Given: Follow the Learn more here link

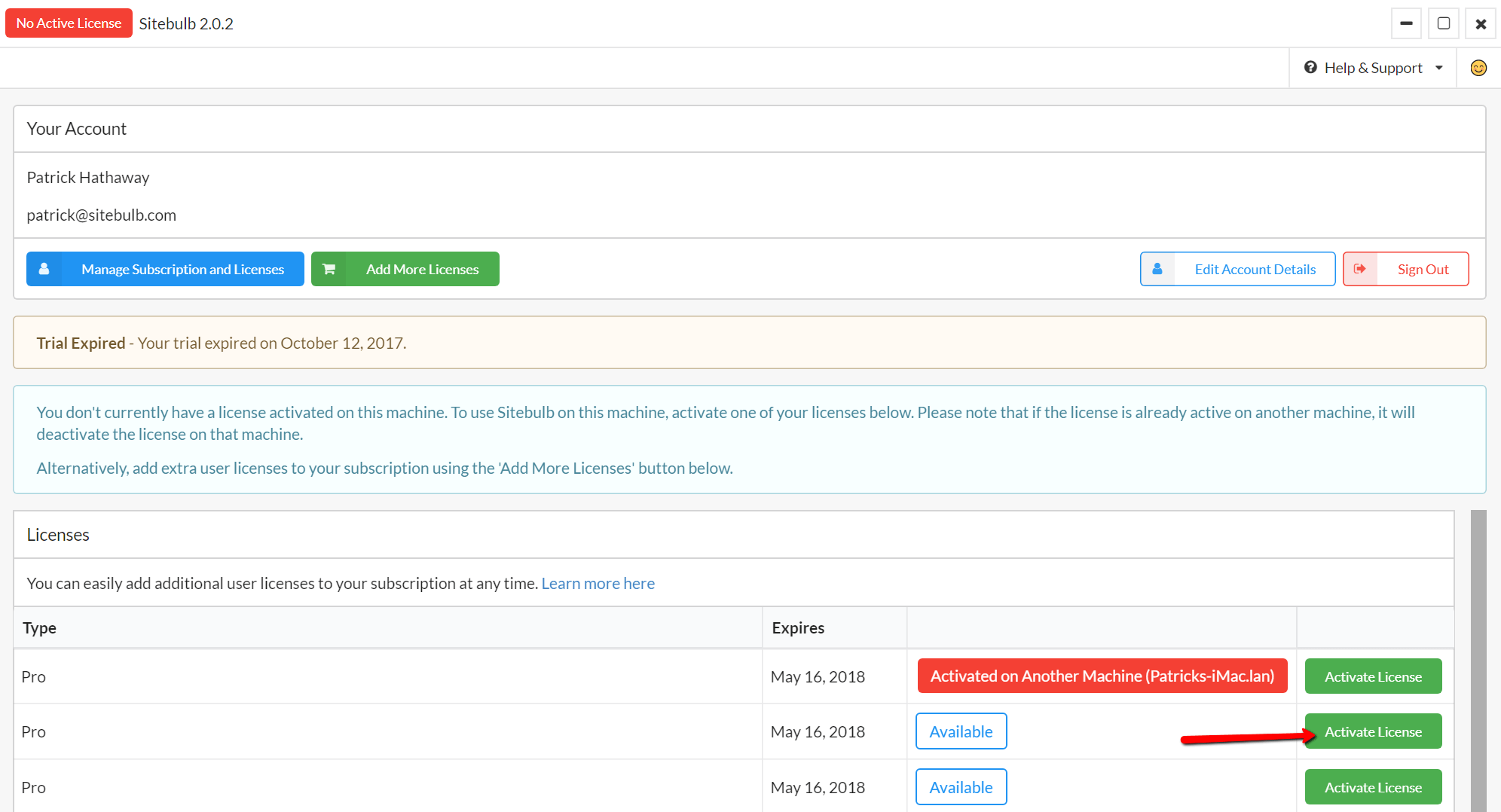Looking at the screenshot, I should pos(598,583).
